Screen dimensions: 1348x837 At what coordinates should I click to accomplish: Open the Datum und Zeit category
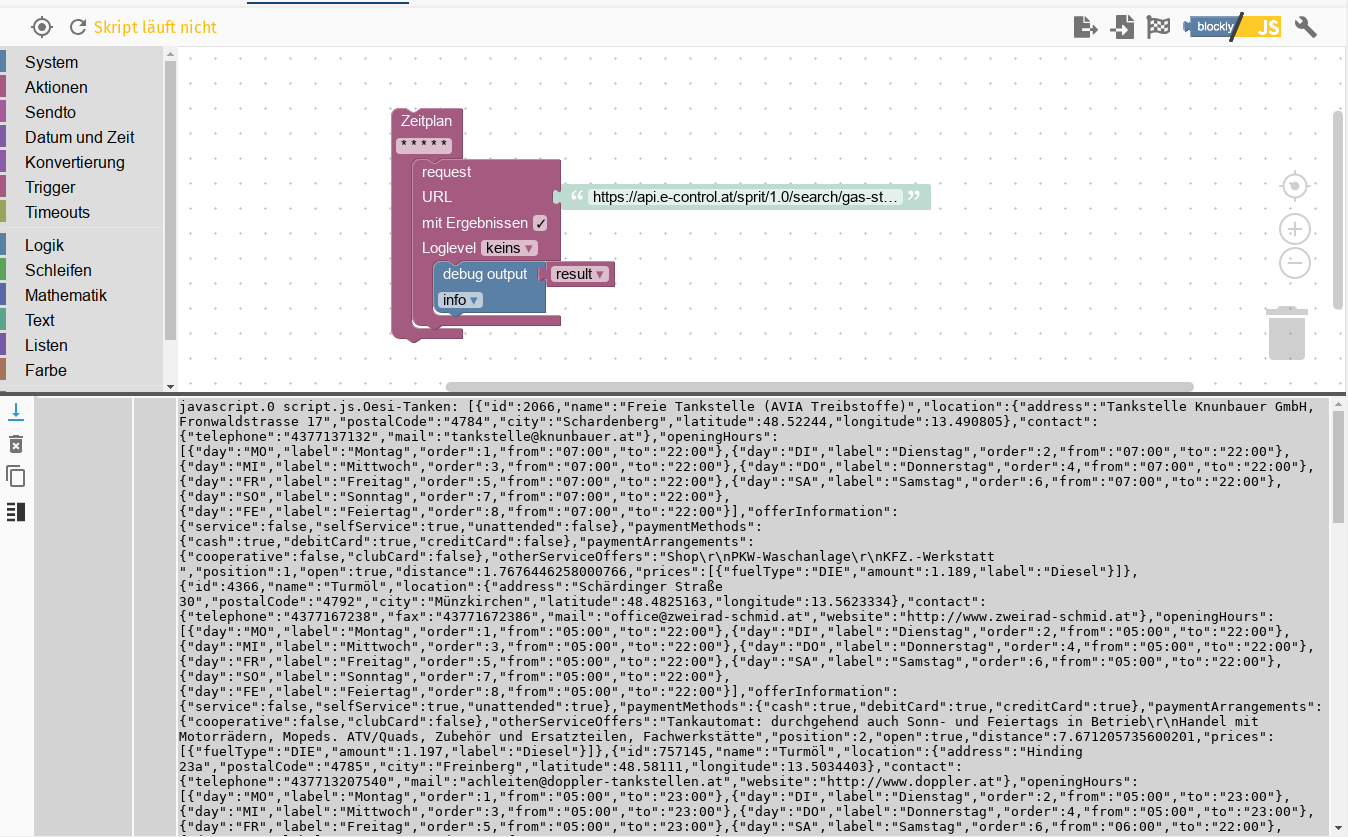[x=81, y=137]
